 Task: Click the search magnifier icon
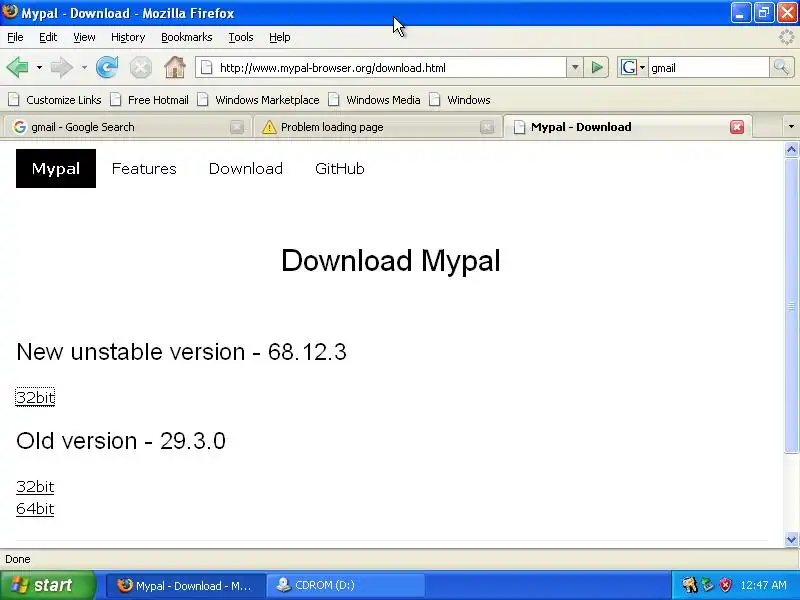(781, 67)
